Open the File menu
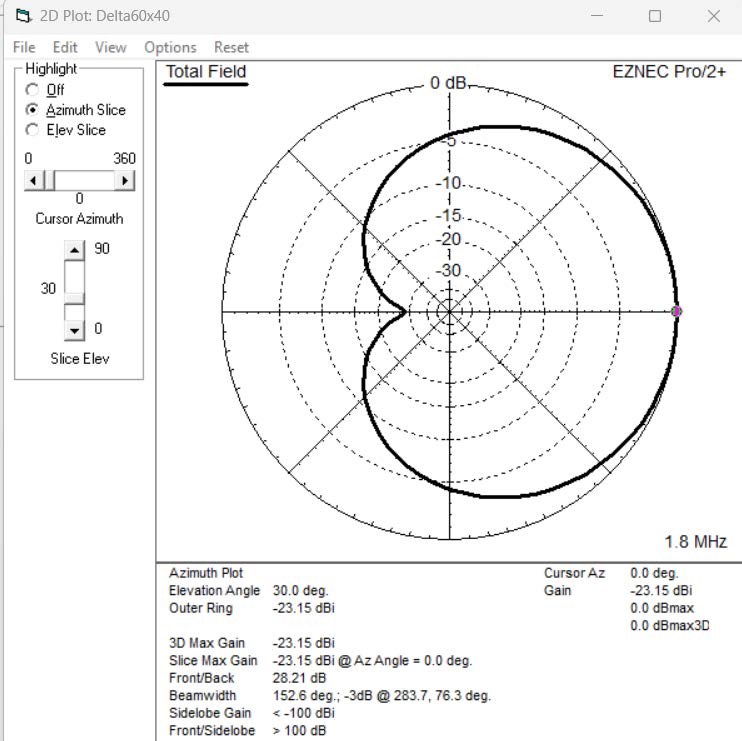The height and width of the screenshot is (741, 742). (x=24, y=47)
